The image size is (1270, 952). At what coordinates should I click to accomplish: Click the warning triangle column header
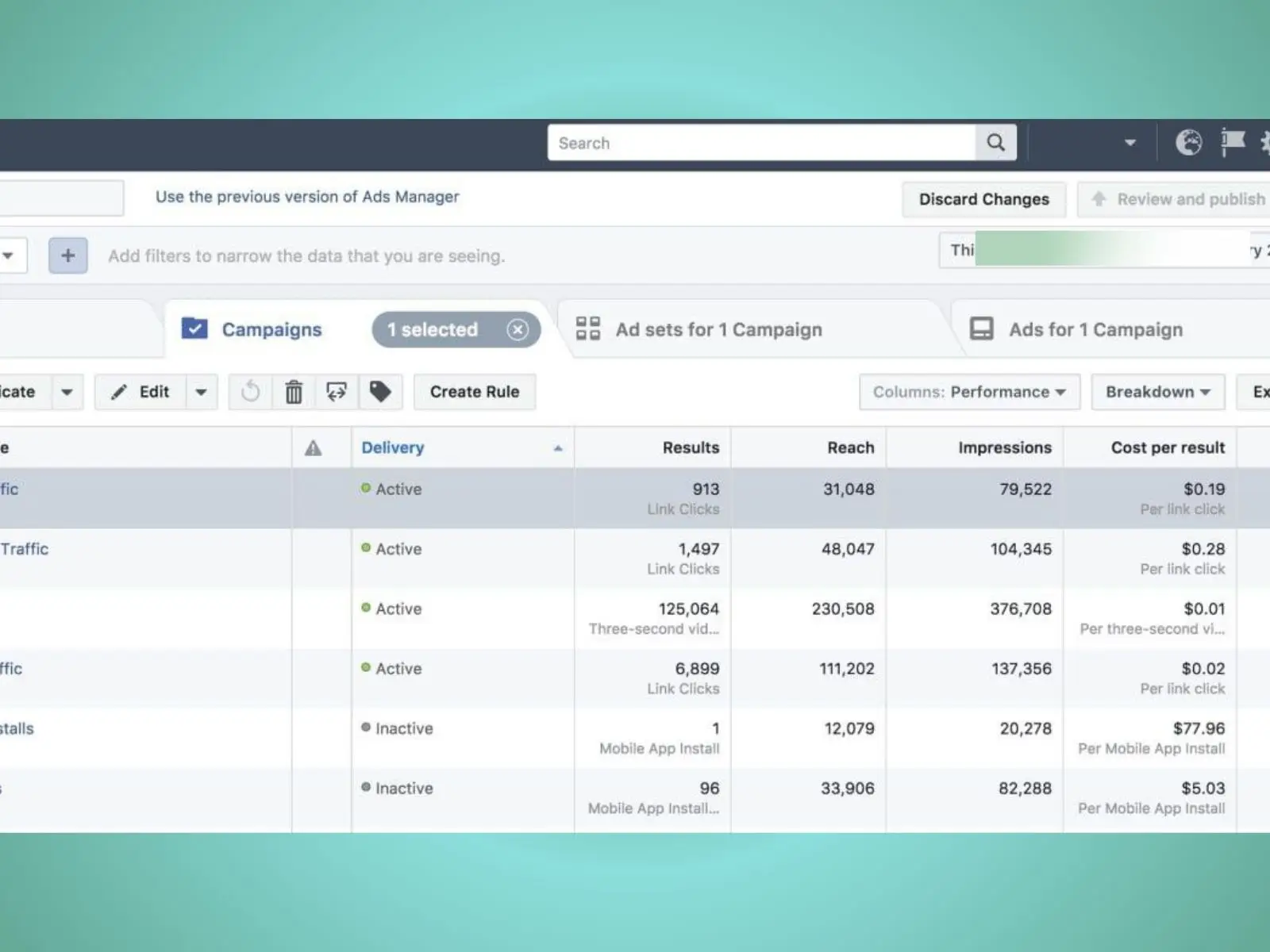pos(314,448)
